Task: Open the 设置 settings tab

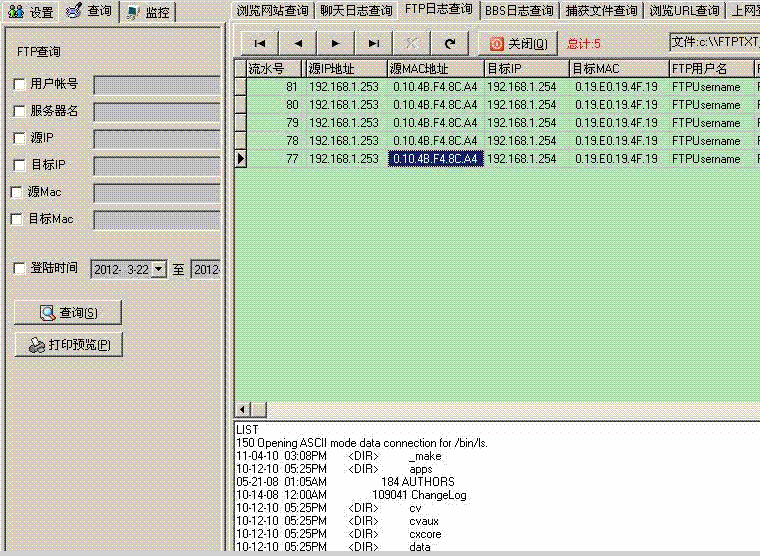Action: 31,12
